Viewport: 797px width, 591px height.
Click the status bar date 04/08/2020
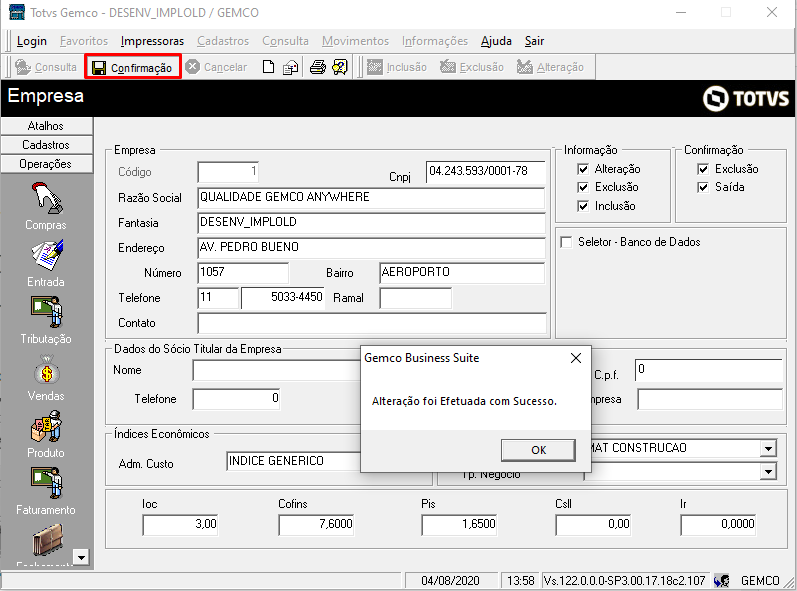(450, 580)
